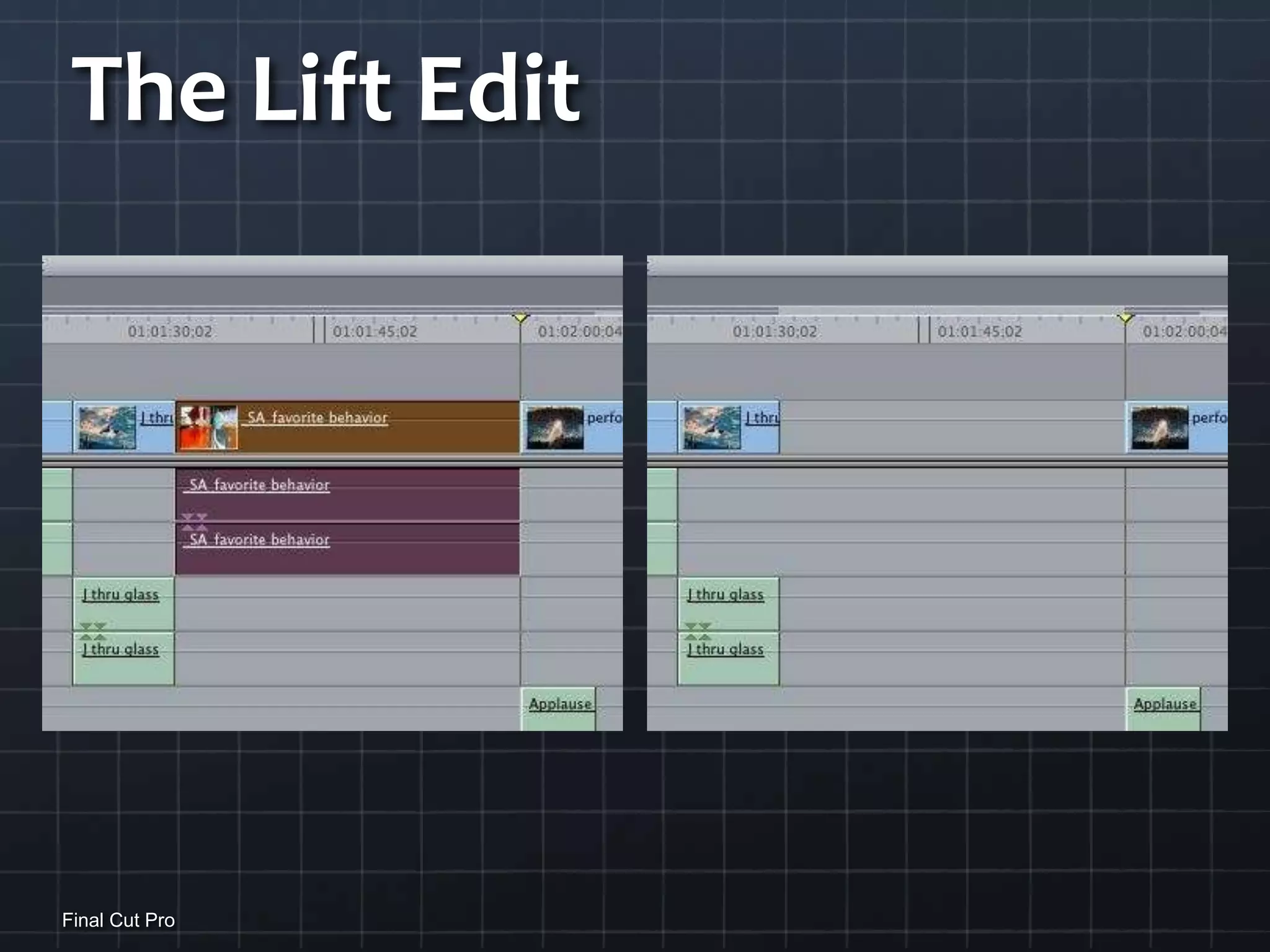Select upper J thru glass audio clip, left timeline
The width and height of the screenshot is (1270, 952).
coord(124,604)
